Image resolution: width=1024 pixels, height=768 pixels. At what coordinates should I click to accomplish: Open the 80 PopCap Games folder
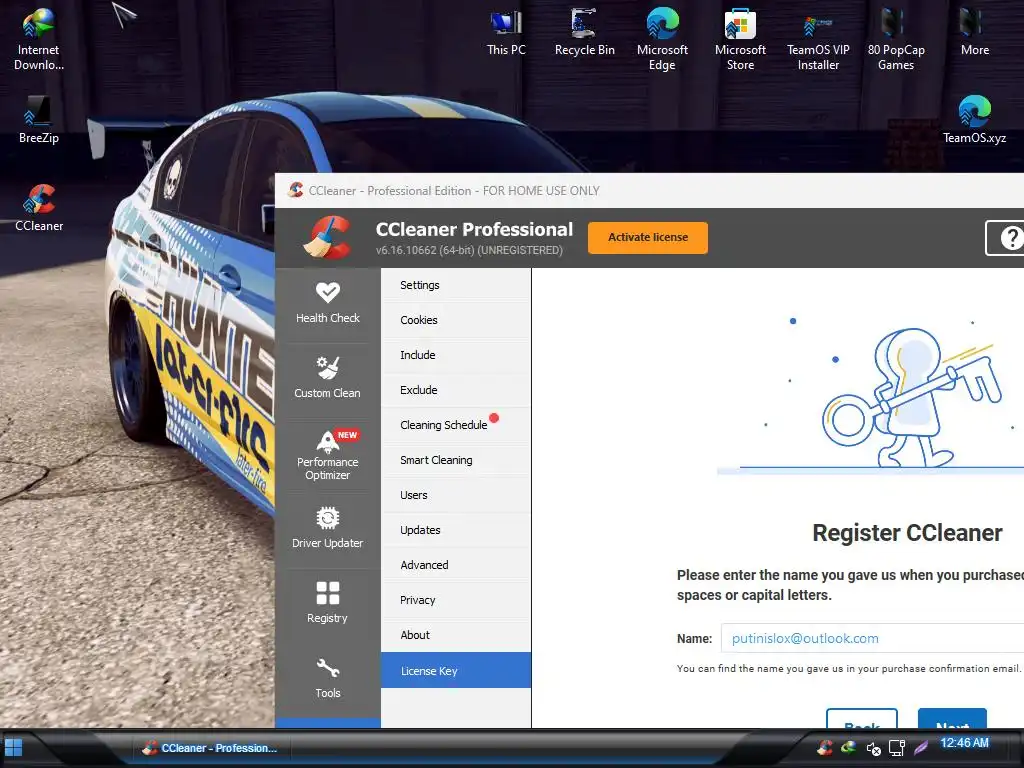tap(895, 39)
